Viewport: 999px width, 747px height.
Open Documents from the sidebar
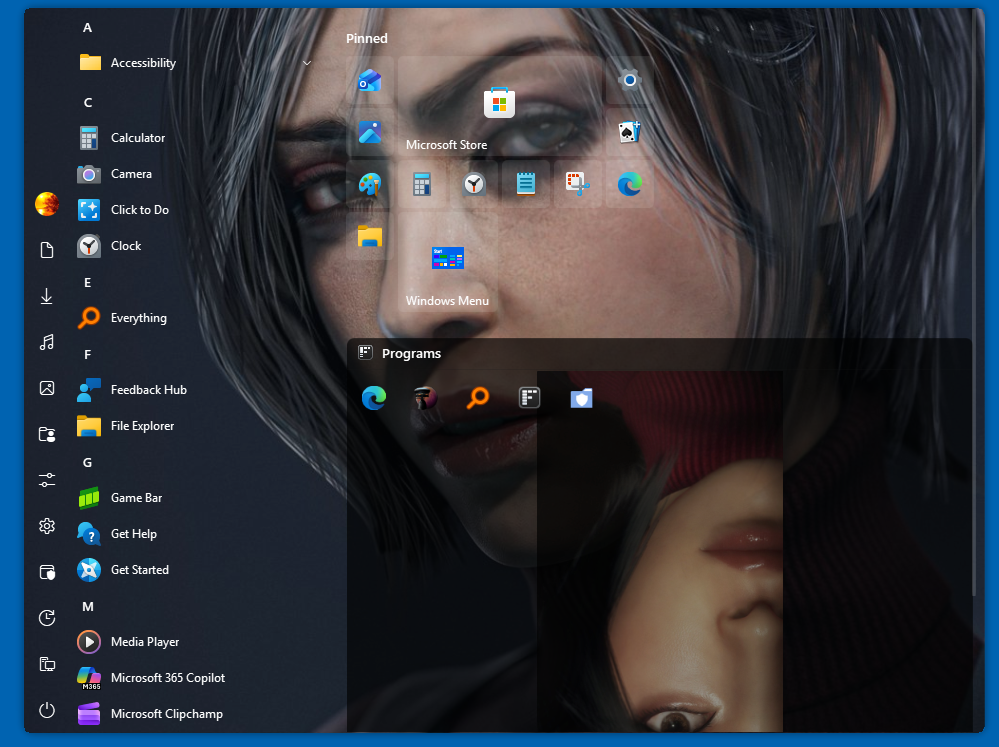tap(47, 250)
